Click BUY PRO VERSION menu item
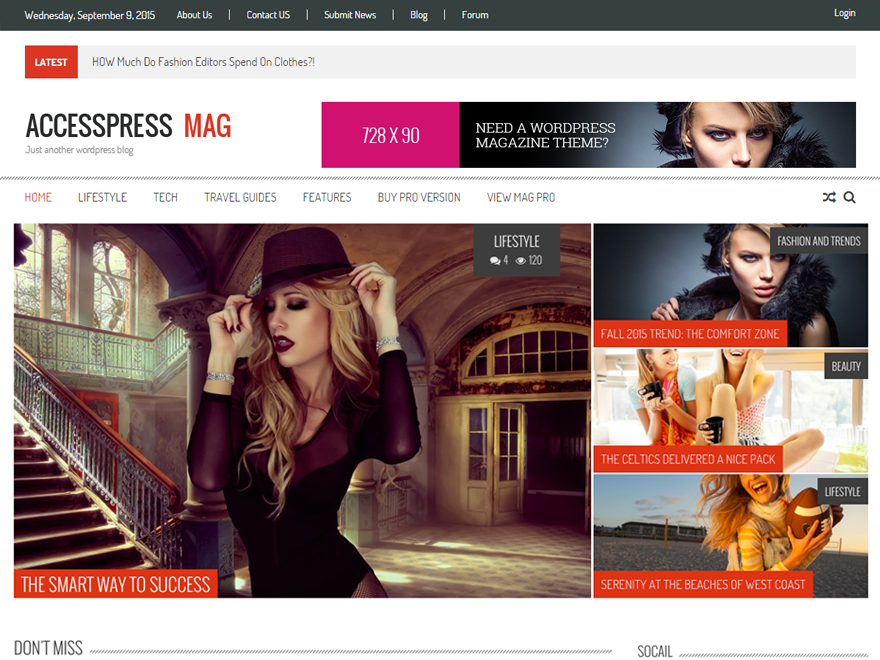Viewport: 880px width, 660px height. pyautogui.click(x=419, y=198)
